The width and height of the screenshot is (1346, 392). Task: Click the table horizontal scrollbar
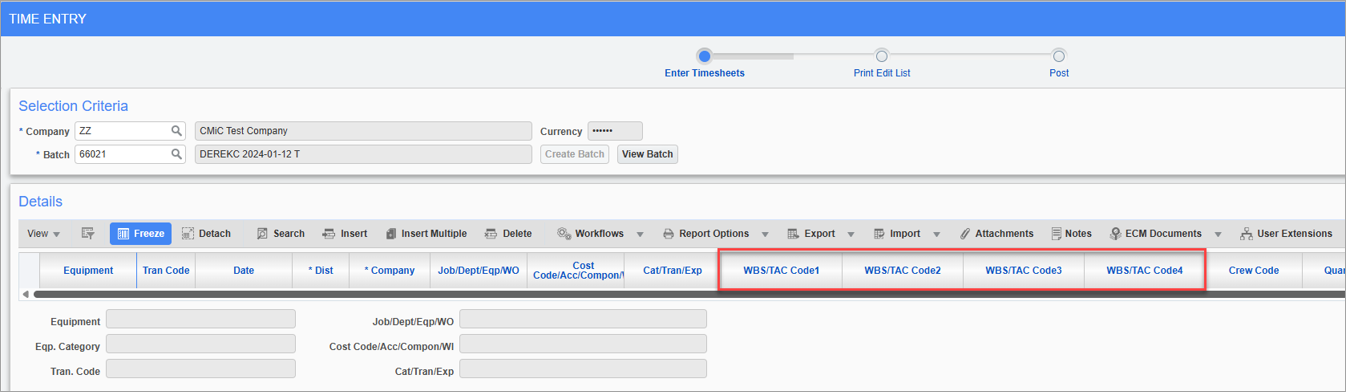(689, 295)
